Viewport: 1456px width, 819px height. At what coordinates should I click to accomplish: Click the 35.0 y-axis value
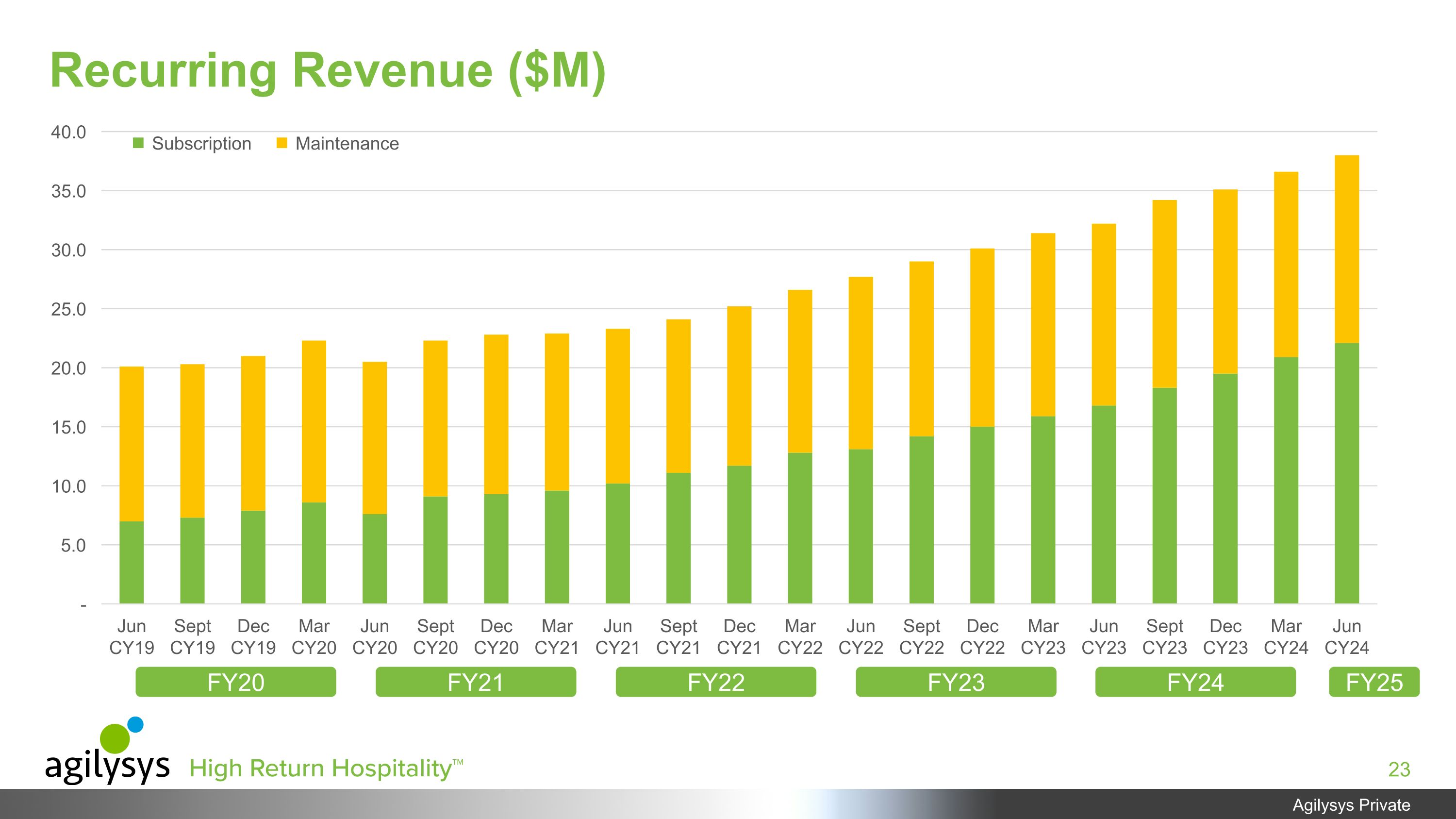pos(68,191)
